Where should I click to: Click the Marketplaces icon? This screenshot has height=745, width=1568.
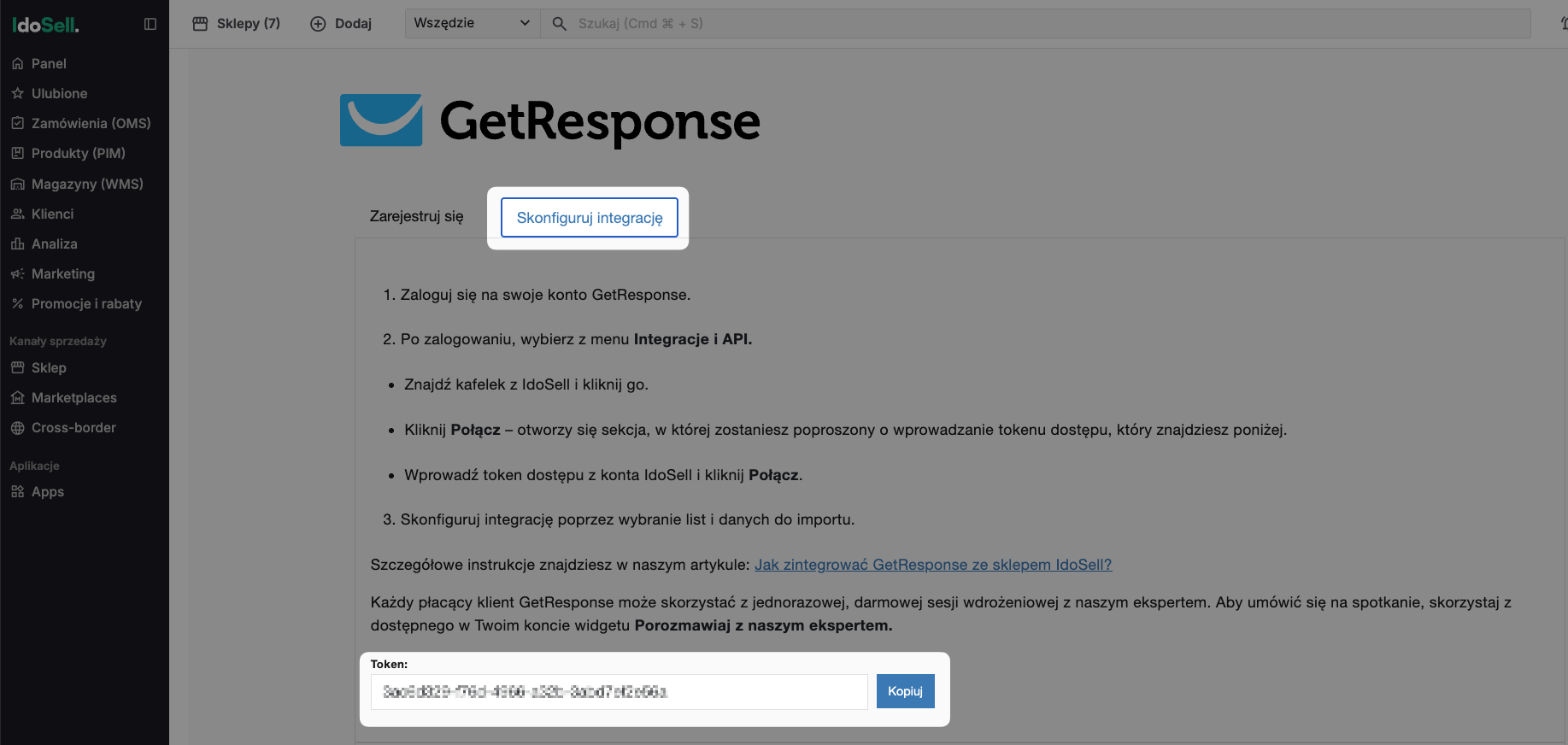click(x=17, y=397)
